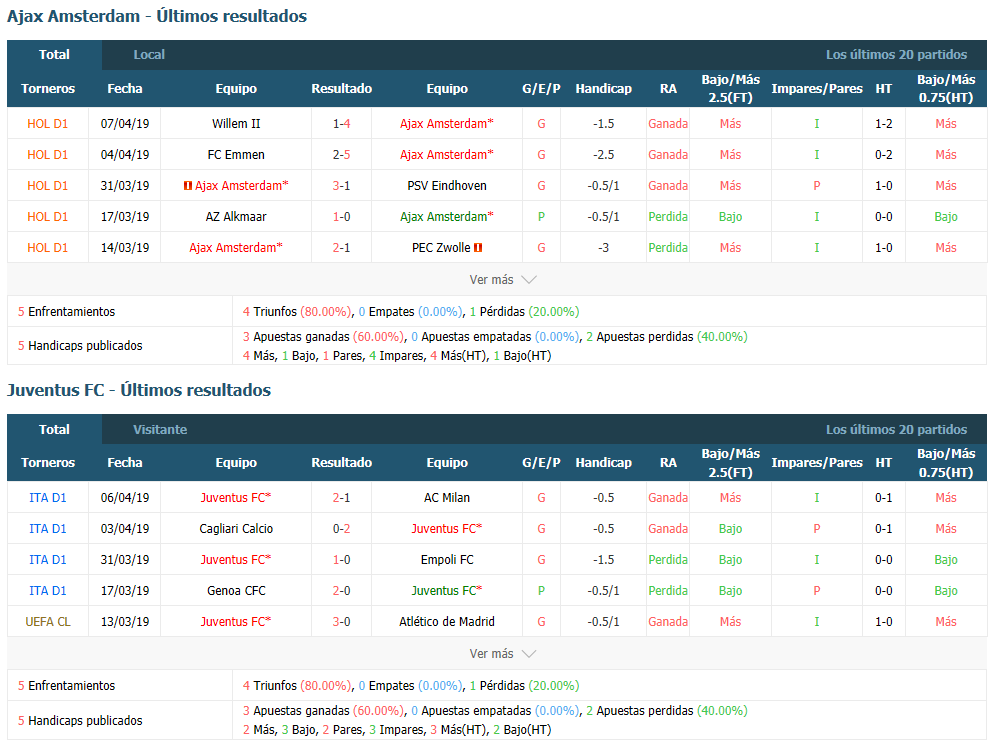Open the Empoli FC team link
The width and height of the screenshot is (993, 747).
[447, 560]
